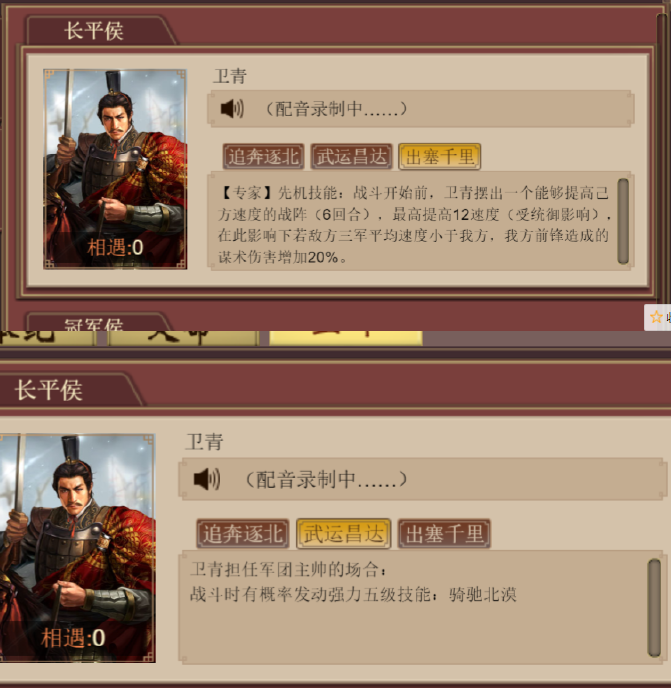
Task: Click highlighted yellow tab in middle strip
Action: 346,338
